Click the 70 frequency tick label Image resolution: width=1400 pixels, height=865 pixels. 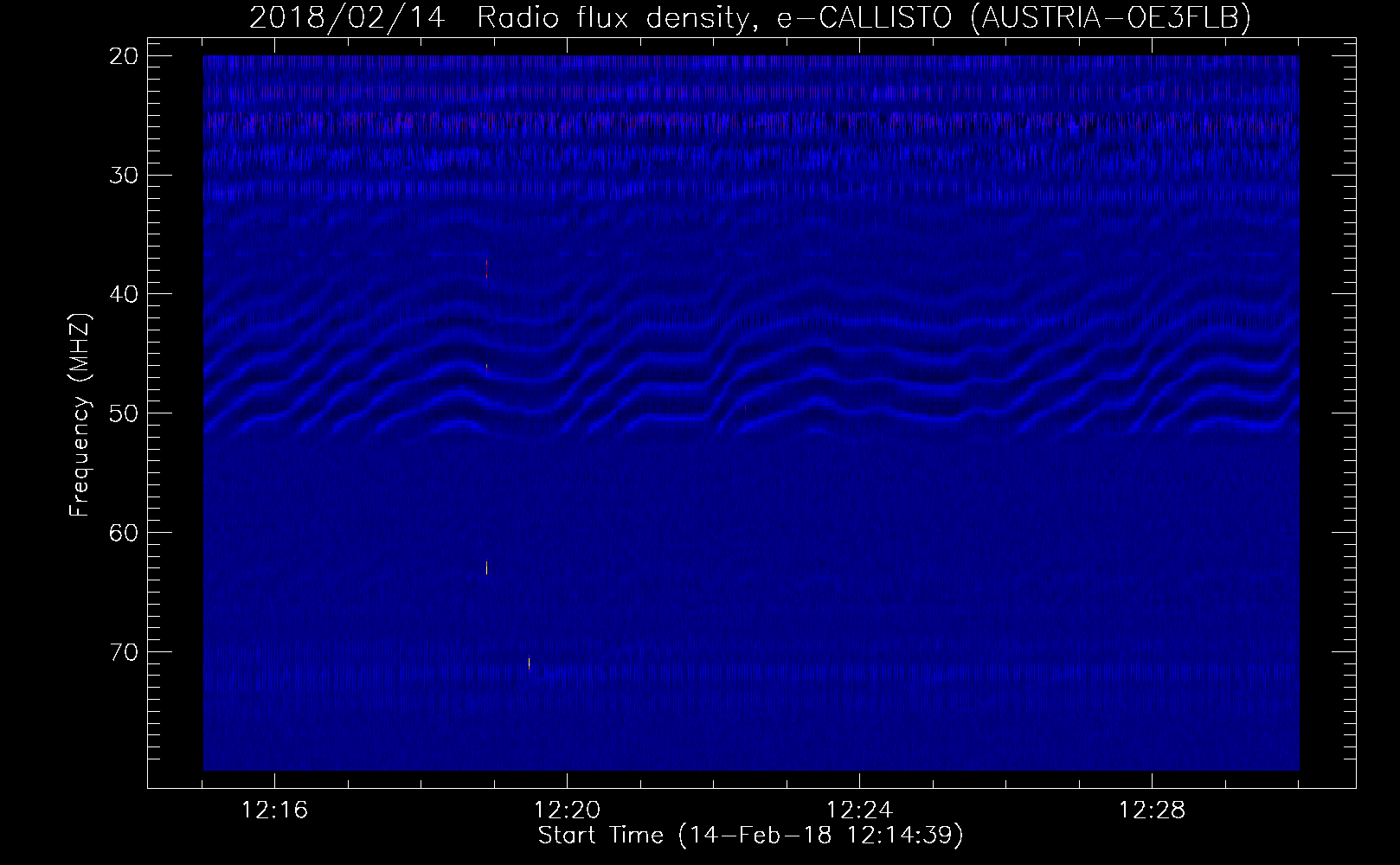(x=125, y=650)
